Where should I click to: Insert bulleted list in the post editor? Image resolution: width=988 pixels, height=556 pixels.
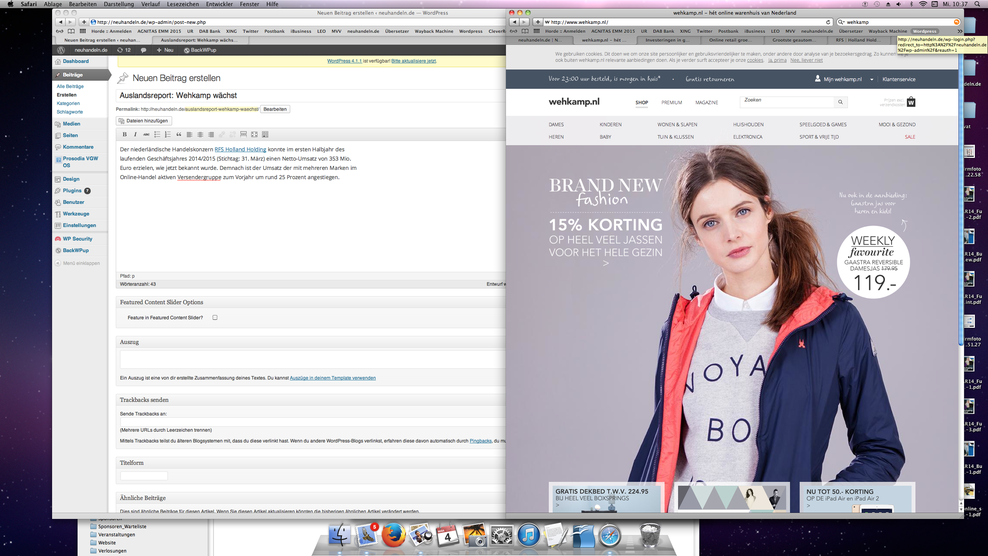click(x=157, y=134)
